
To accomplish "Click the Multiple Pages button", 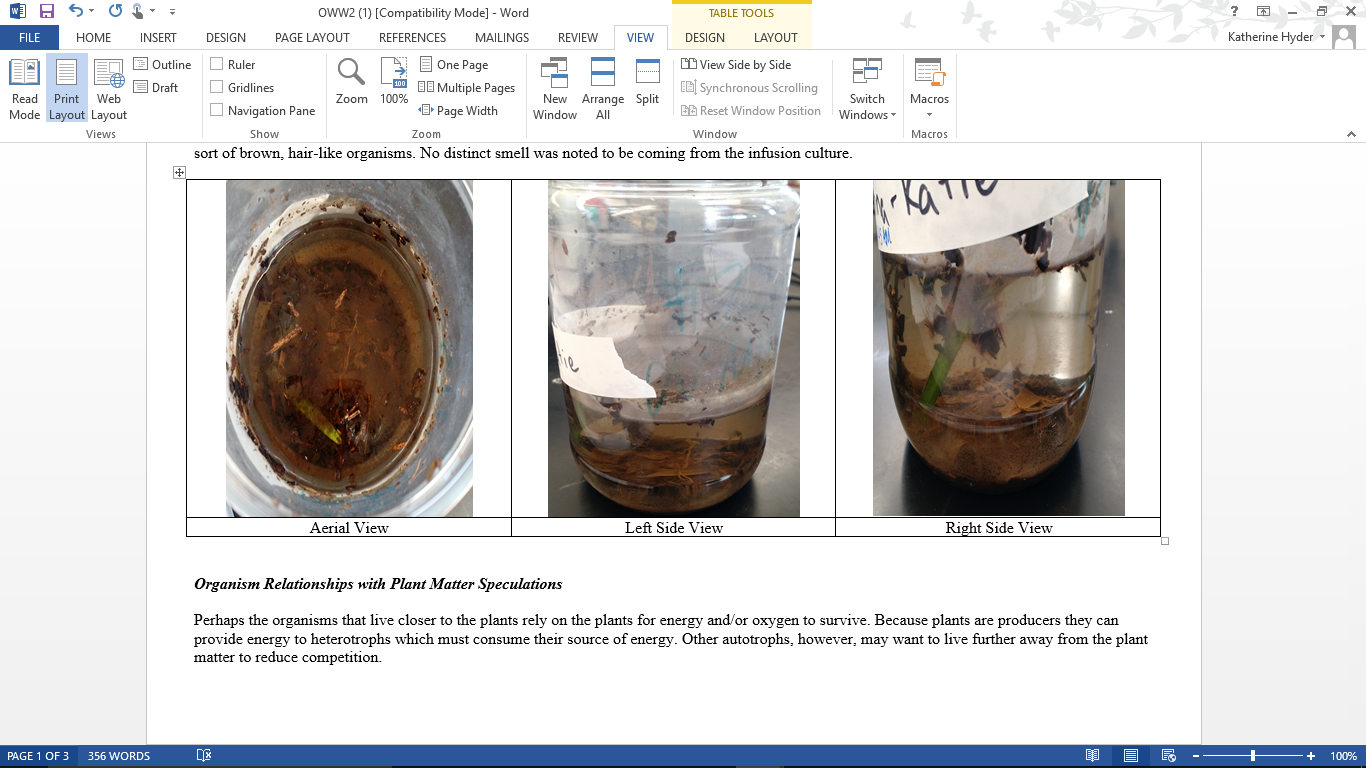I will (467, 87).
